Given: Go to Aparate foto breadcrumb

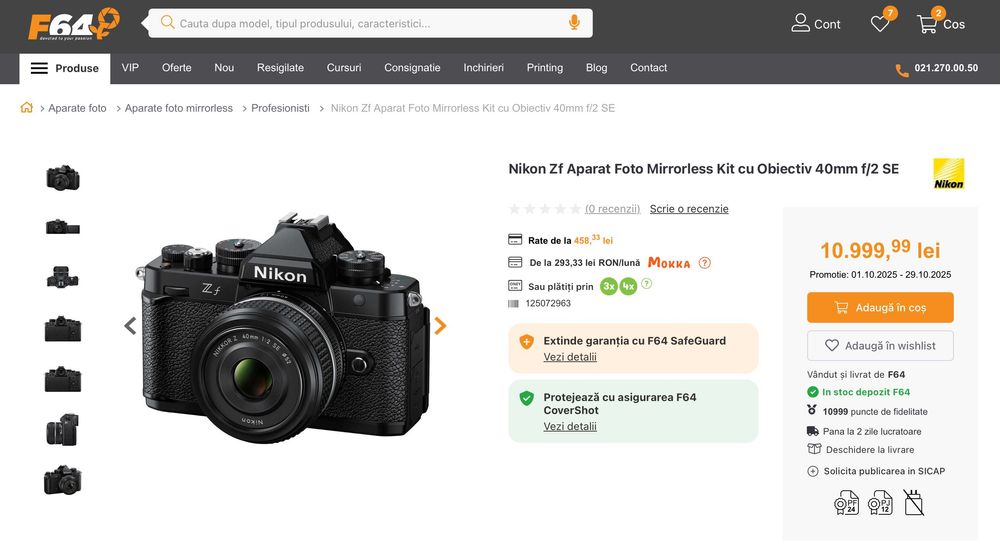Looking at the screenshot, I should coord(77,108).
